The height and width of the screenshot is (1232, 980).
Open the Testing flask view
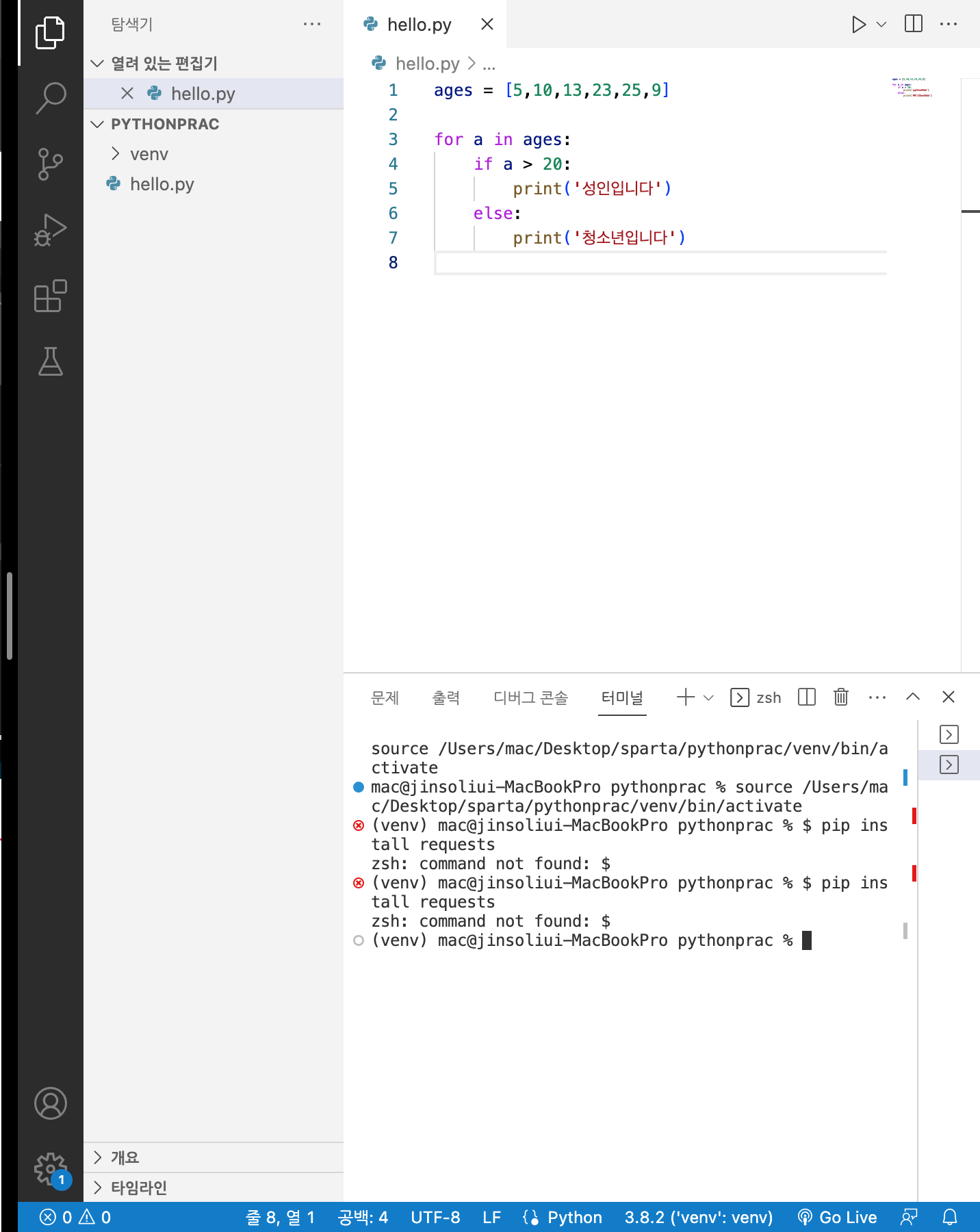point(50,361)
